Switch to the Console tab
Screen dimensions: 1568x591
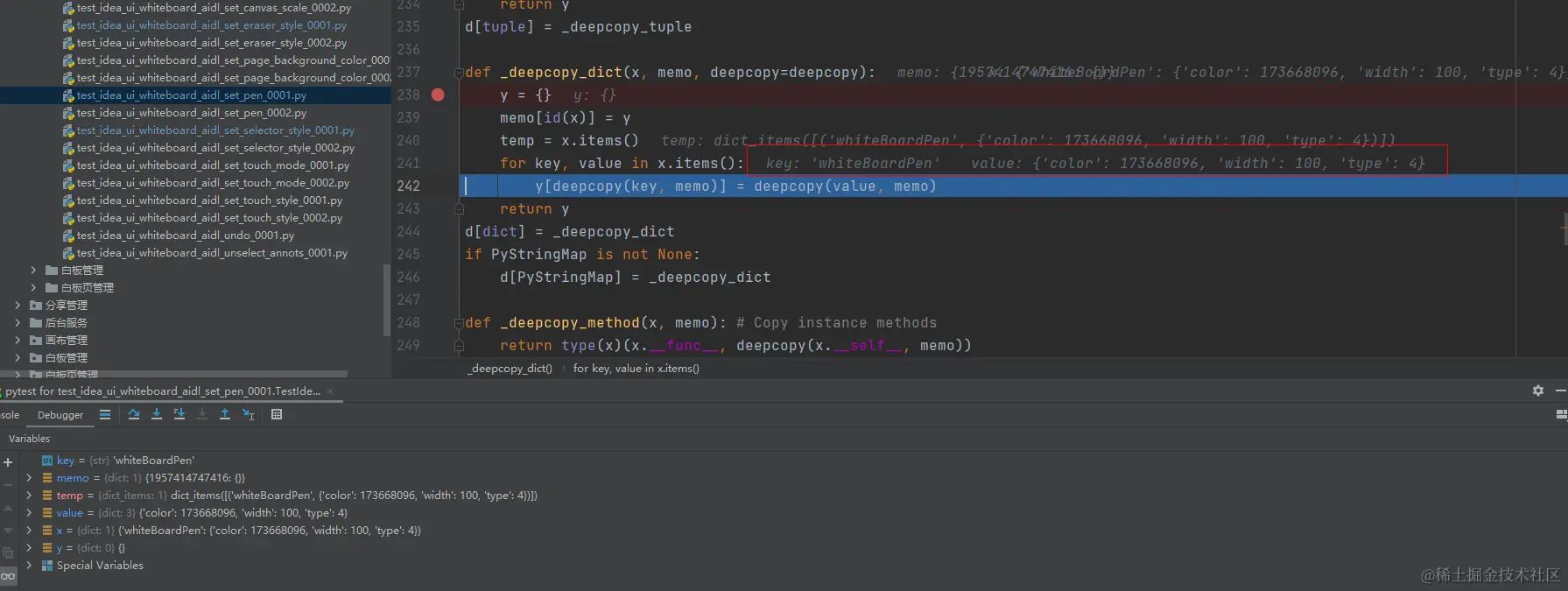pos(10,415)
